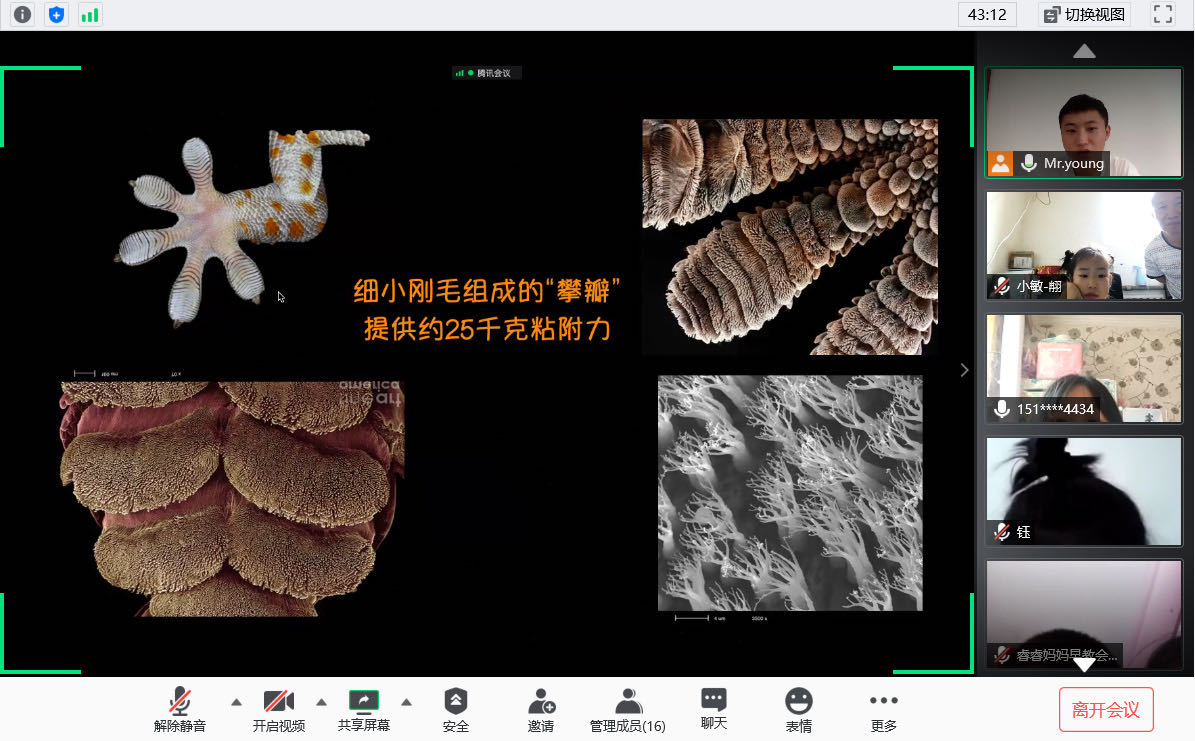Enable camera via 开启视频

tap(278, 710)
